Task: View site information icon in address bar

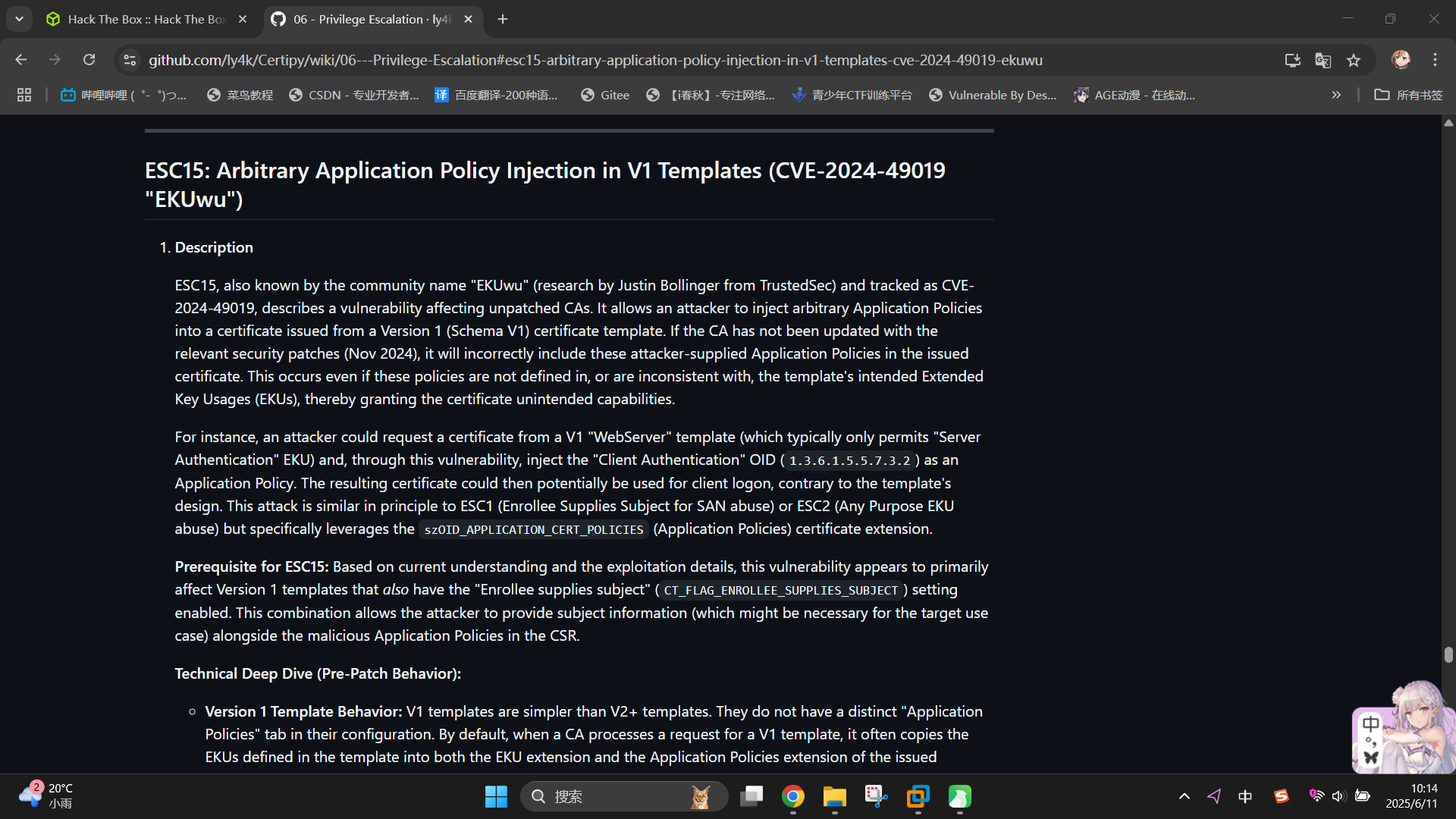Action: [130, 60]
